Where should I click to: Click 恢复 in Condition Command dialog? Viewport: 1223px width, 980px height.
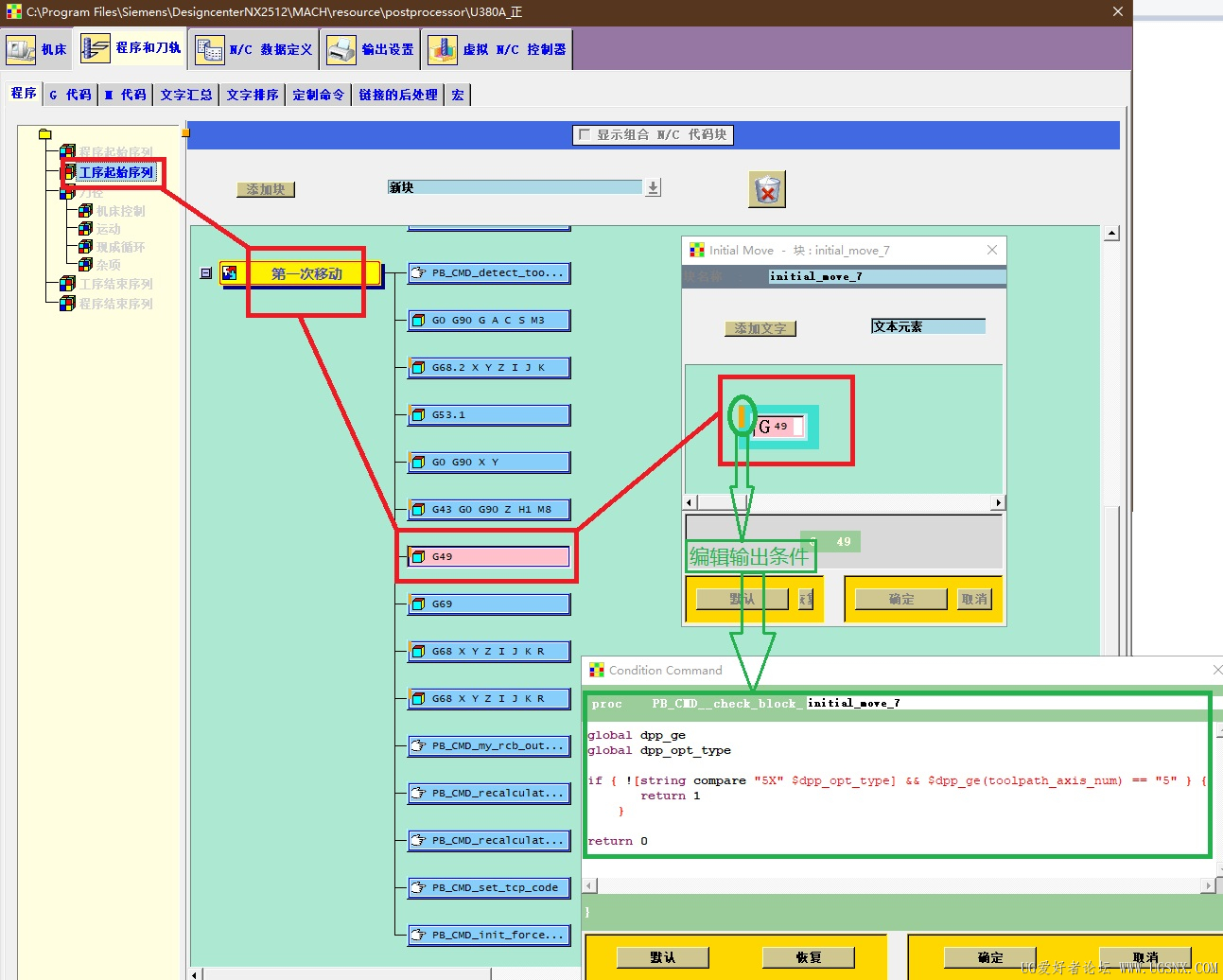(x=809, y=957)
